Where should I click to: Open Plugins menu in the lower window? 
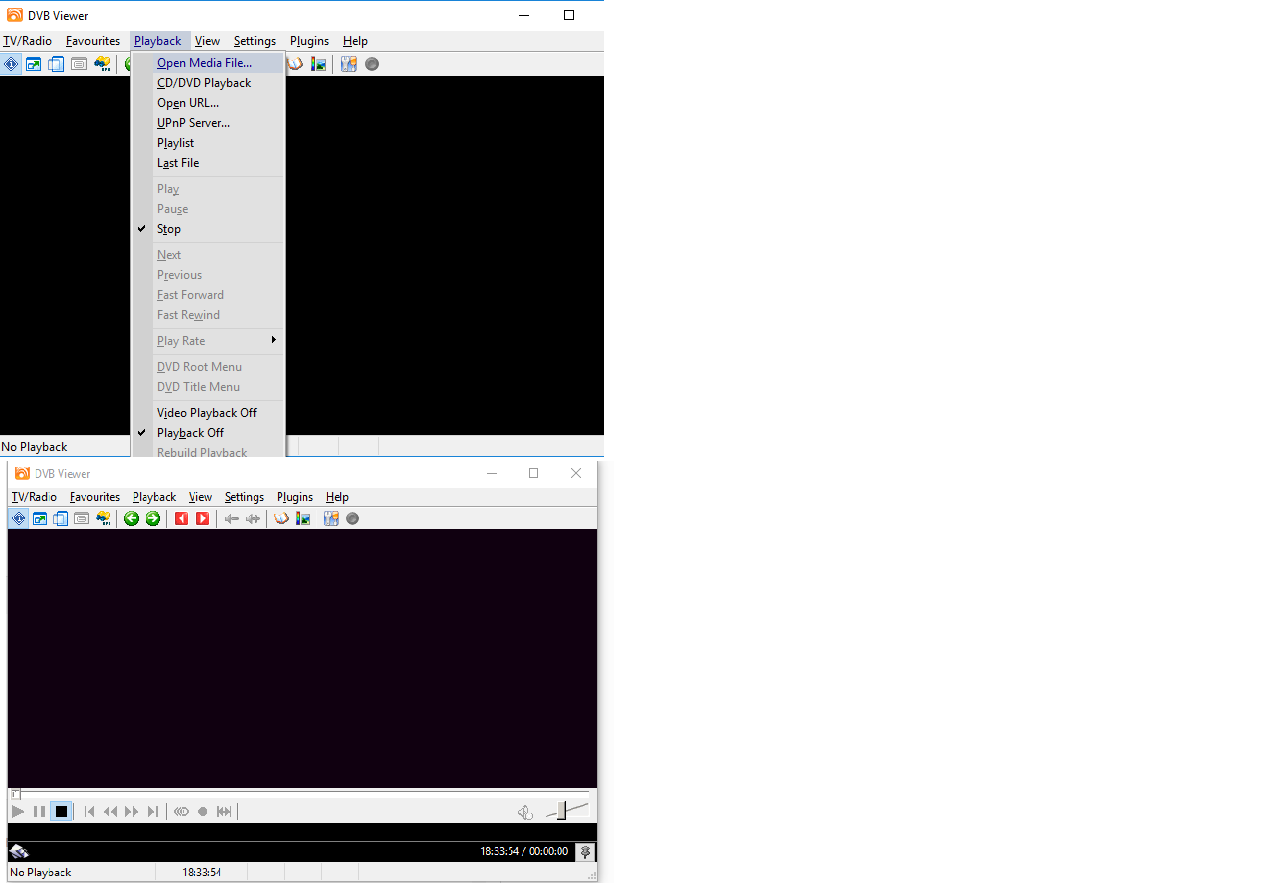tap(295, 497)
